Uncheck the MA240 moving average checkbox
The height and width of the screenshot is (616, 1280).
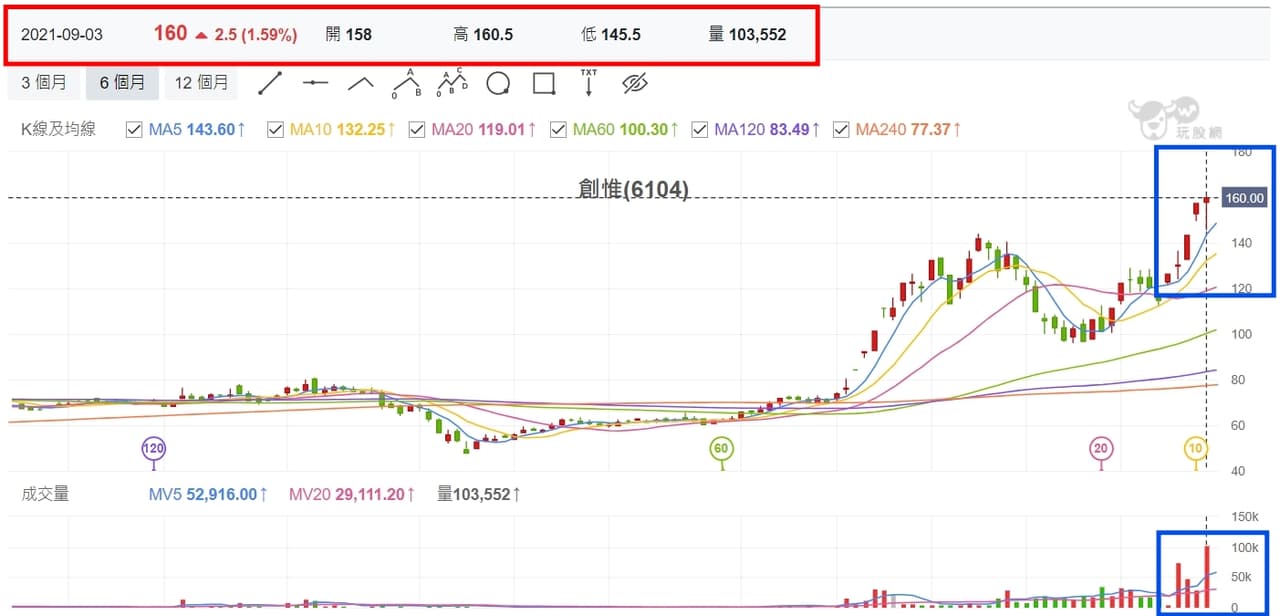tap(841, 130)
